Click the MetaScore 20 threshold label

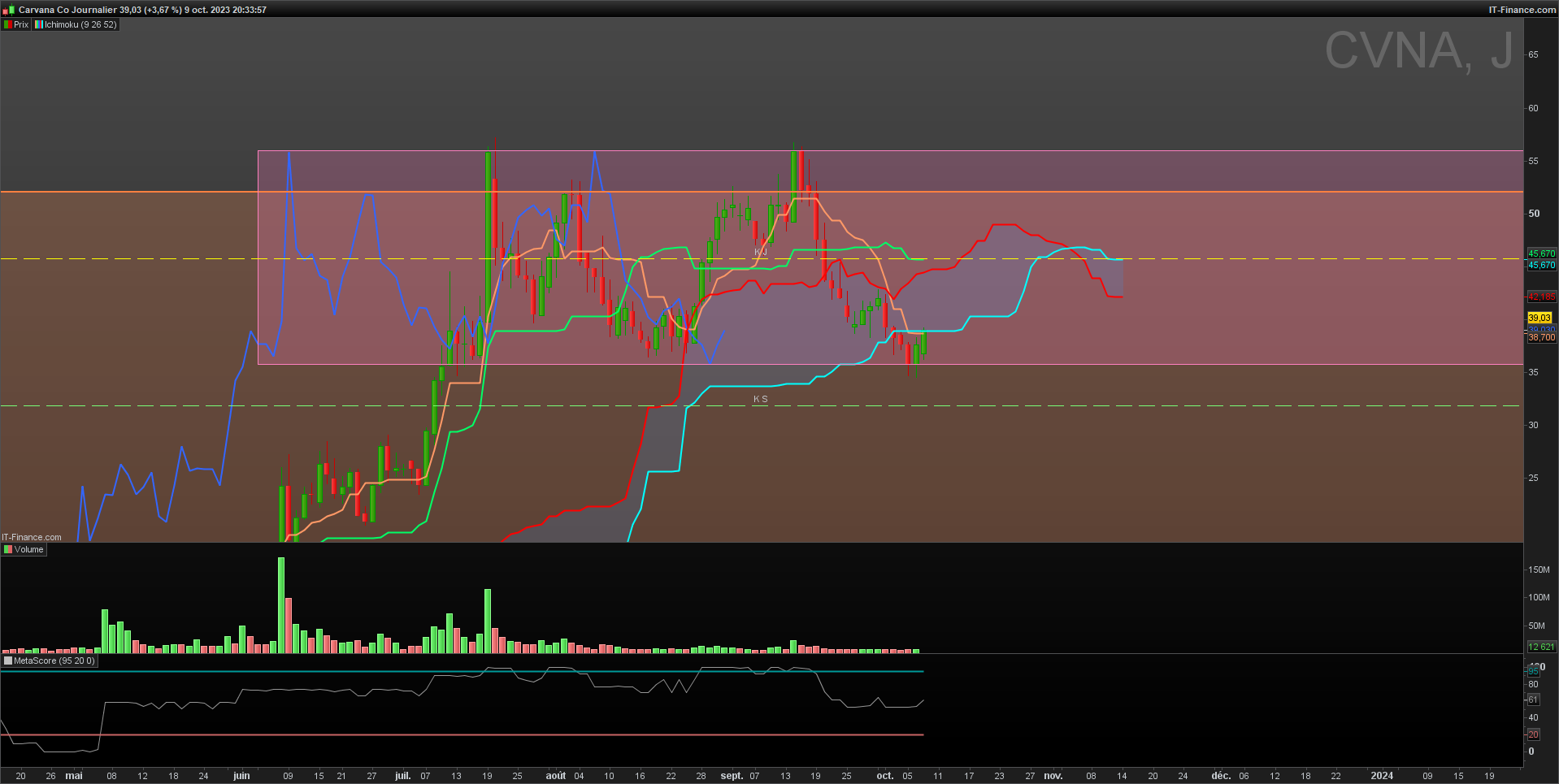point(1533,734)
